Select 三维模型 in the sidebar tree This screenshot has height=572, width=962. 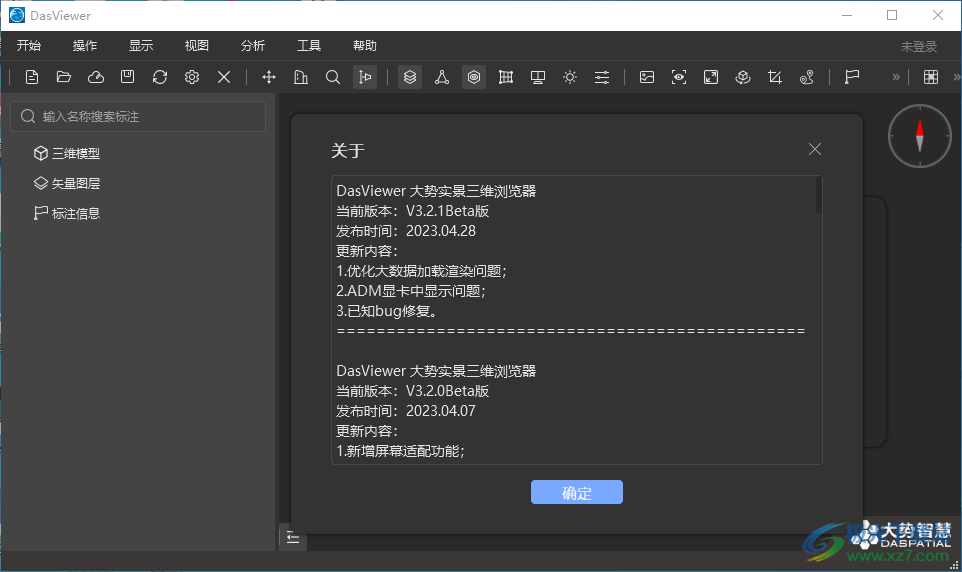(x=67, y=153)
